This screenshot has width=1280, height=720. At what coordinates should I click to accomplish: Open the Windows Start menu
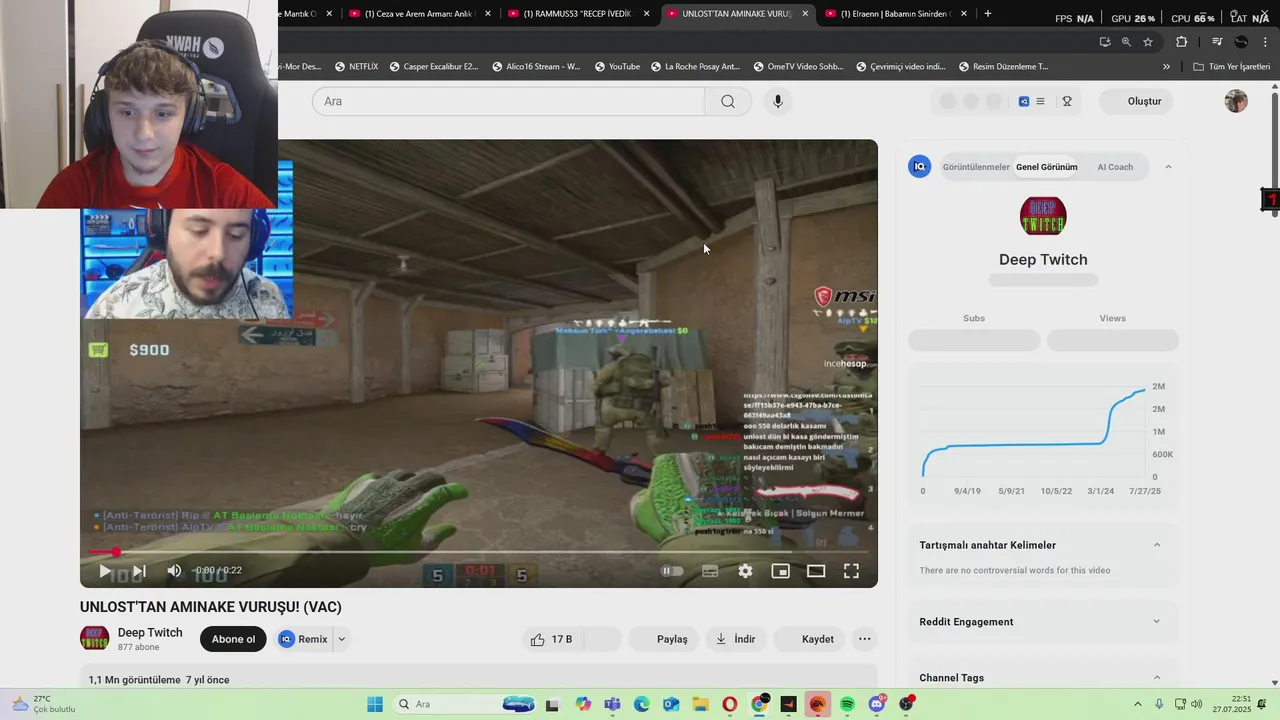pos(375,704)
